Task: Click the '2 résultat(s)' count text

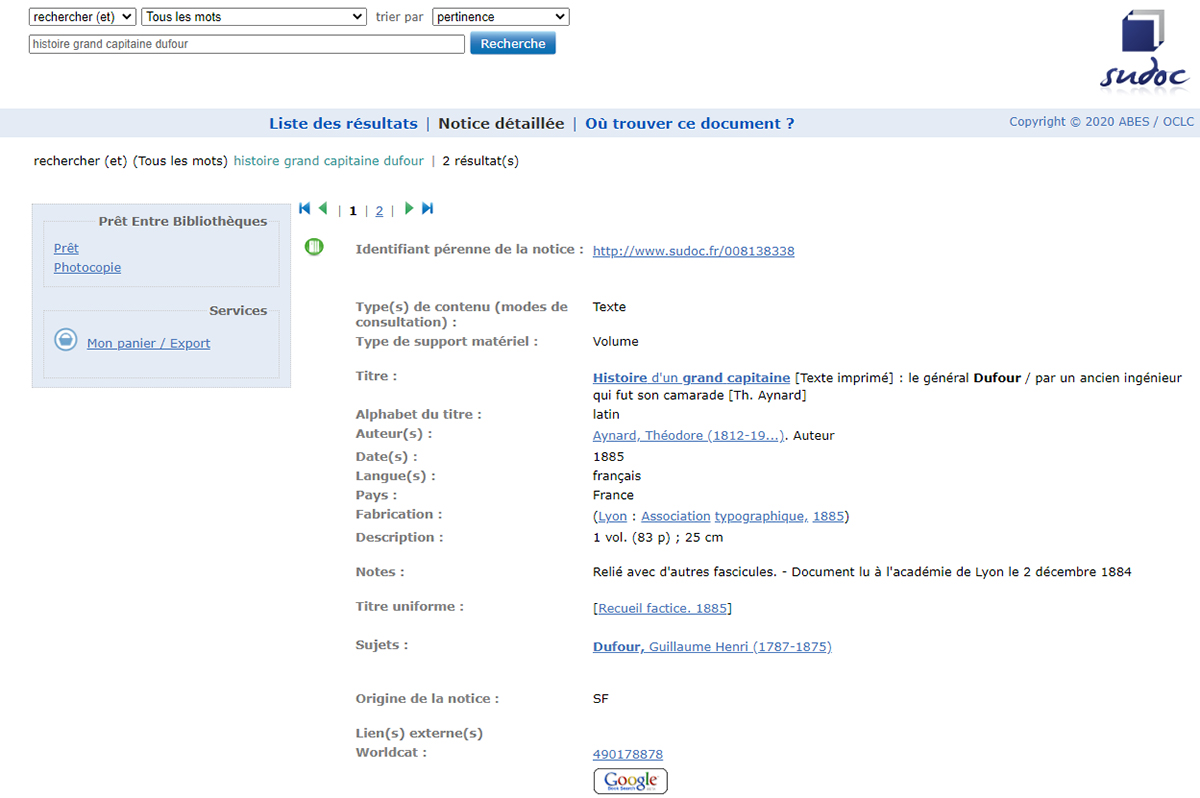Action: tap(480, 161)
